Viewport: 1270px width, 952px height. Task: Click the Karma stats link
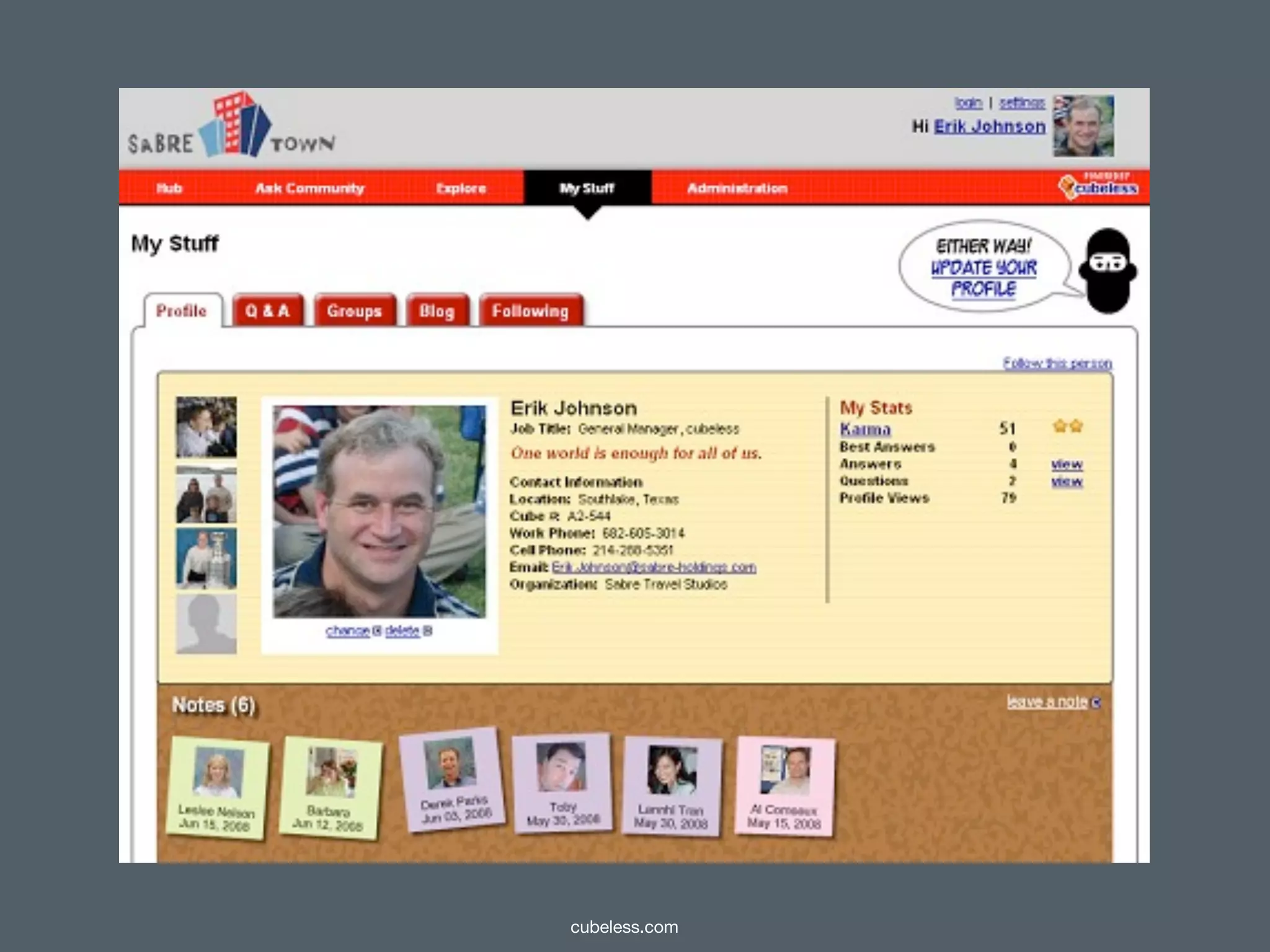(x=865, y=429)
